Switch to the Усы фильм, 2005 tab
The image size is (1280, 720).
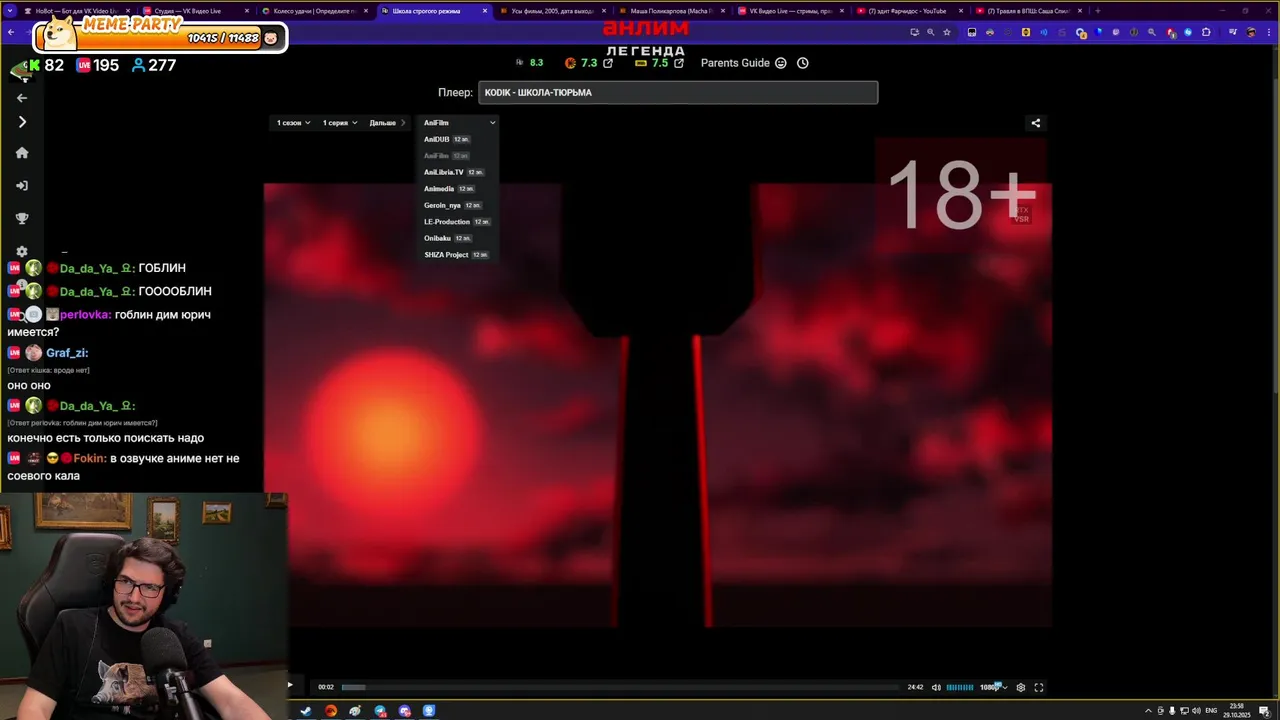click(x=551, y=11)
